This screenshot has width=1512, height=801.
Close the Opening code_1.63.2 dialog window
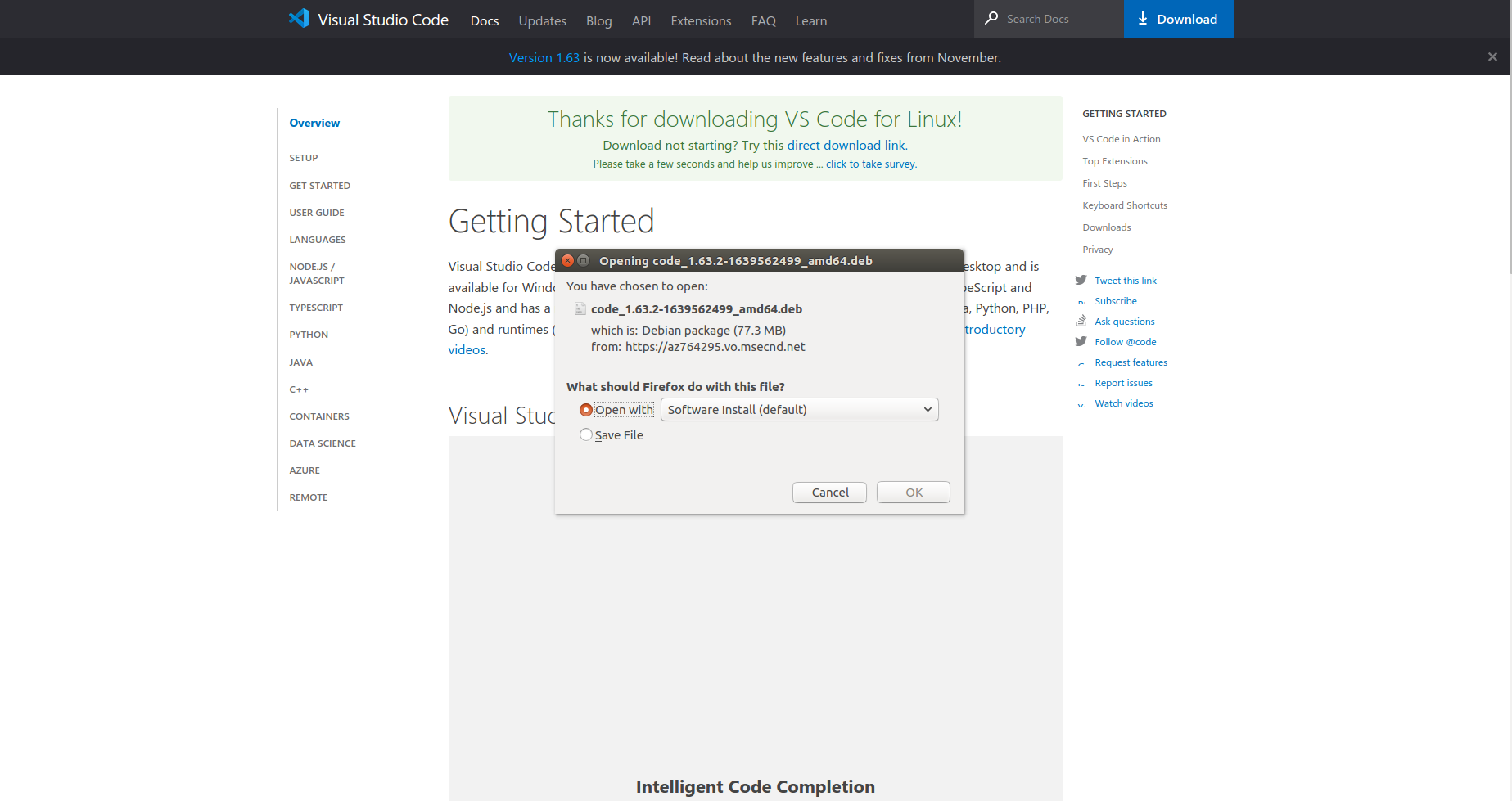567,260
